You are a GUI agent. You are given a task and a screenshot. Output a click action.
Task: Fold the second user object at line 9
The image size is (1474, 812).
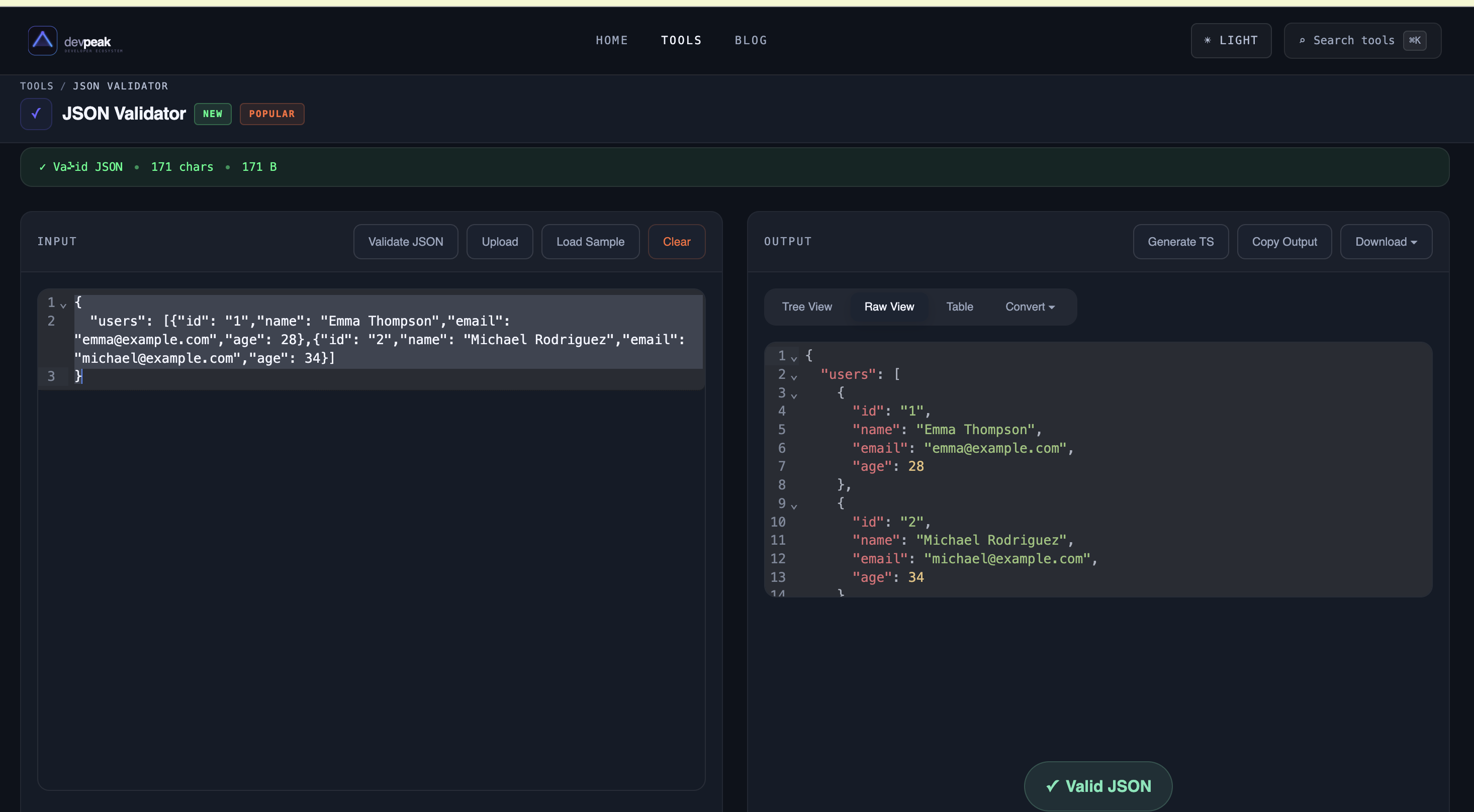794,506
